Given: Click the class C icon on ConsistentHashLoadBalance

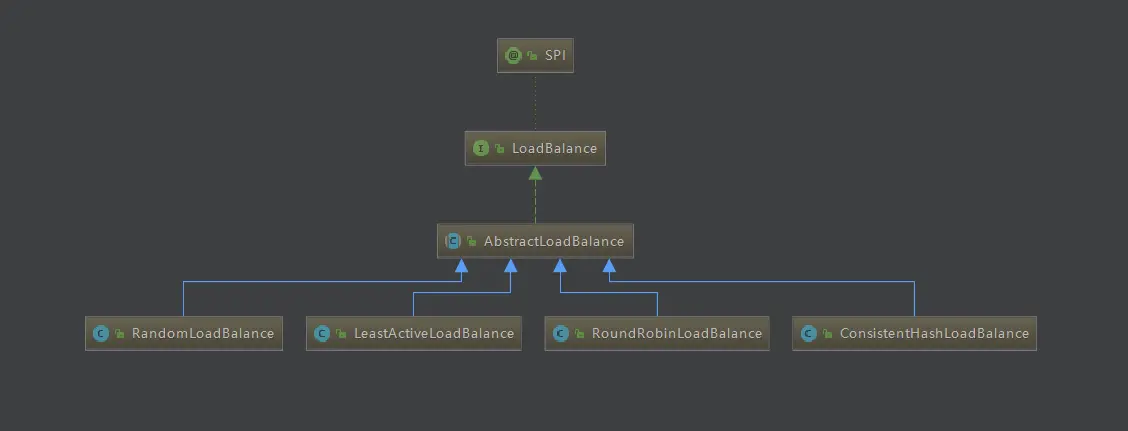Looking at the screenshot, I should (809, 334).
